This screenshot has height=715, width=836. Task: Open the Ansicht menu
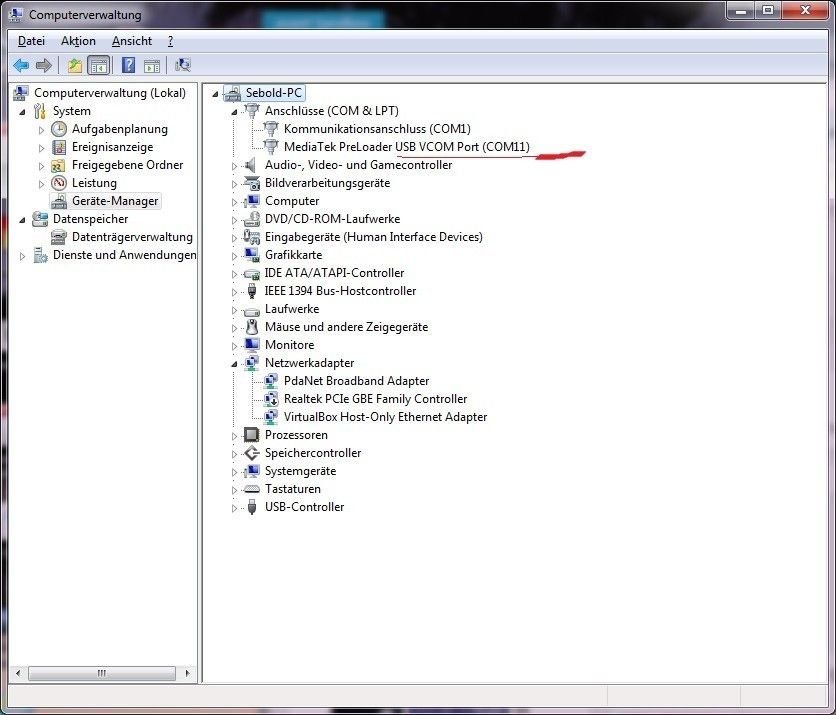click(x=132, y=41)
